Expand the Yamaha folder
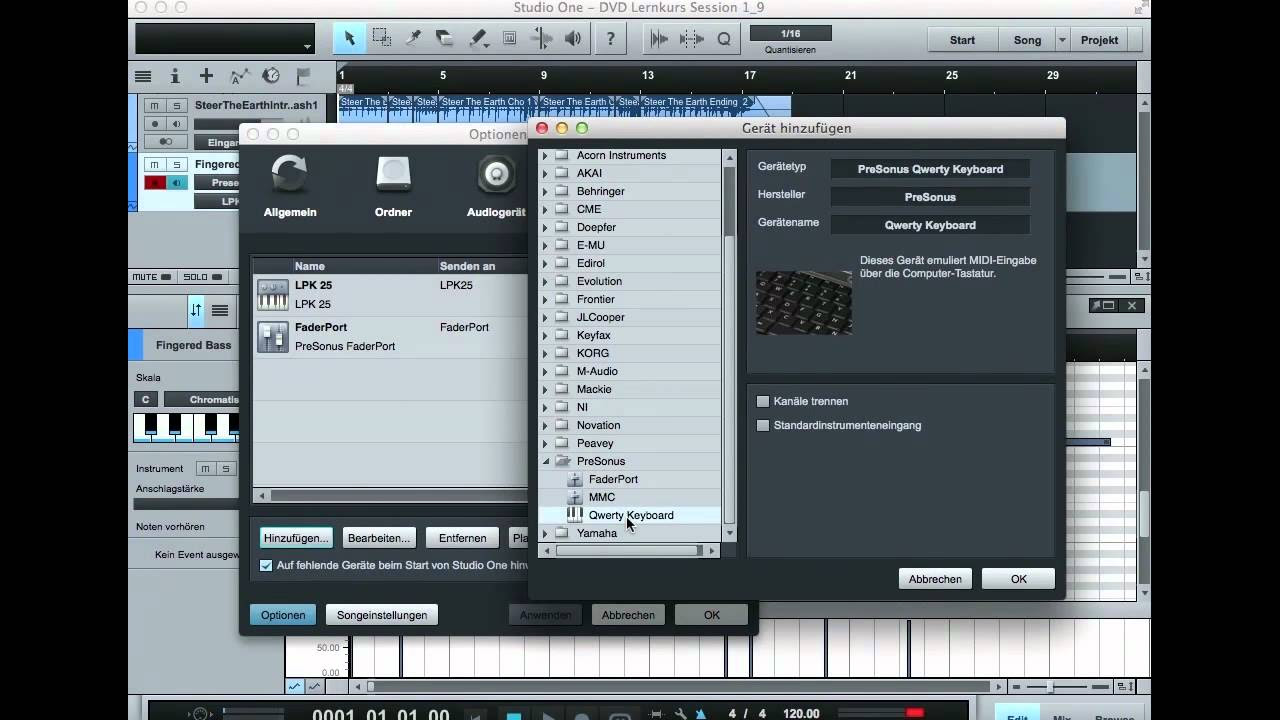 (x=545, y=533)
